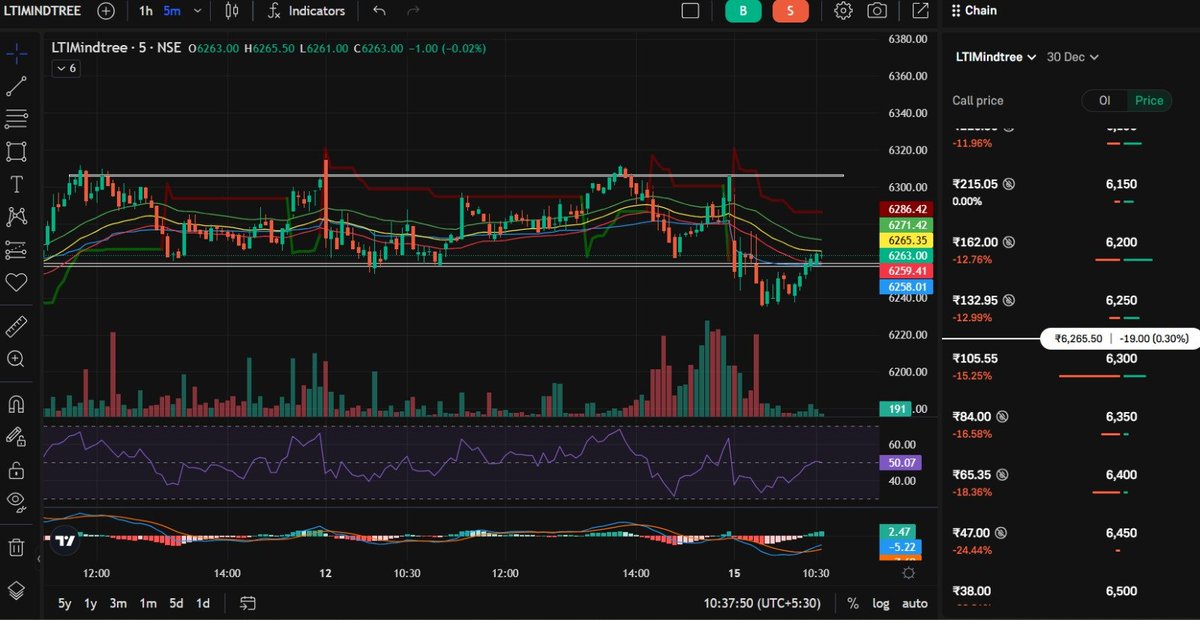
Task: Toggle auto scale mode
Action: [914, 603]
